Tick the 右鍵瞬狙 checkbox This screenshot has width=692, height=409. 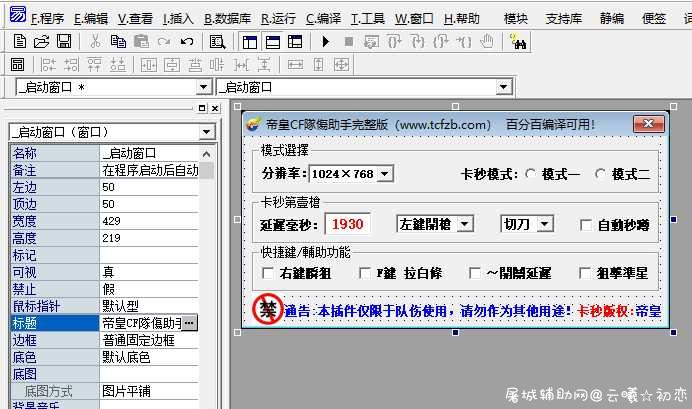pos(267,273)
